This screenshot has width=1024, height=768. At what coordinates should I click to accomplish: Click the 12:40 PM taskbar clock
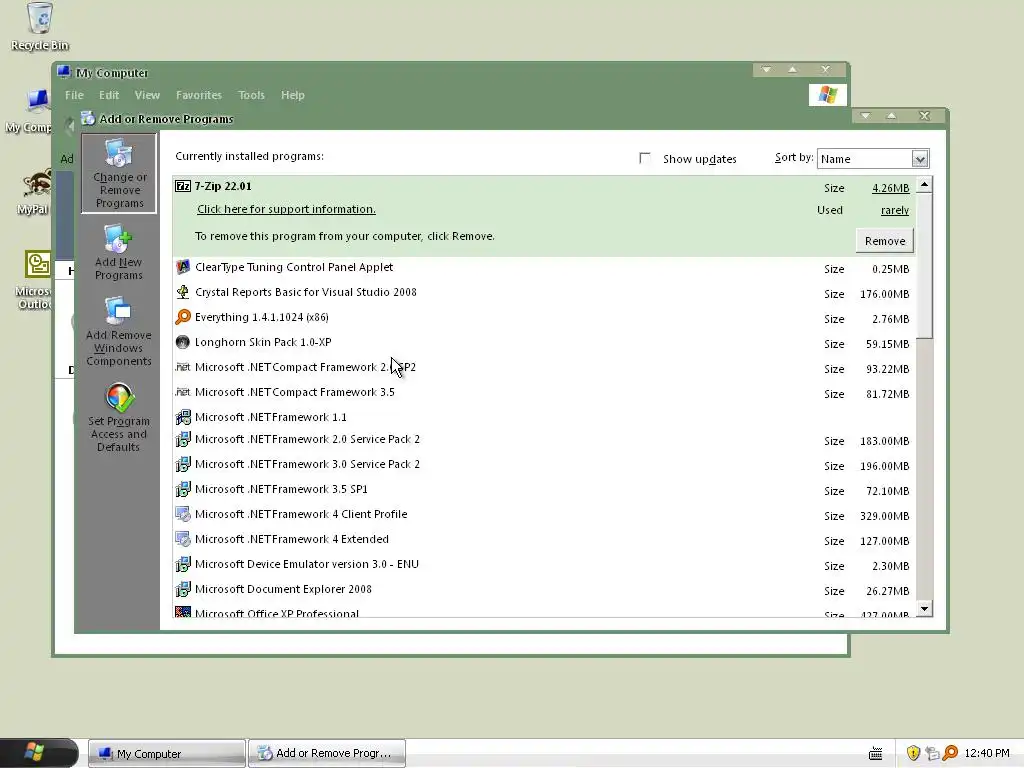(987, 753)
